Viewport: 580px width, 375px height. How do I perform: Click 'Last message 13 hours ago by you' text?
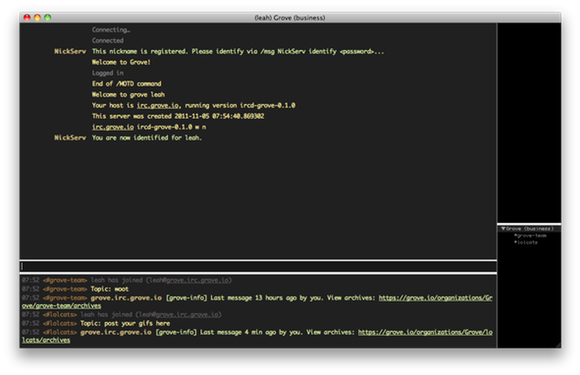click(266, 298)
